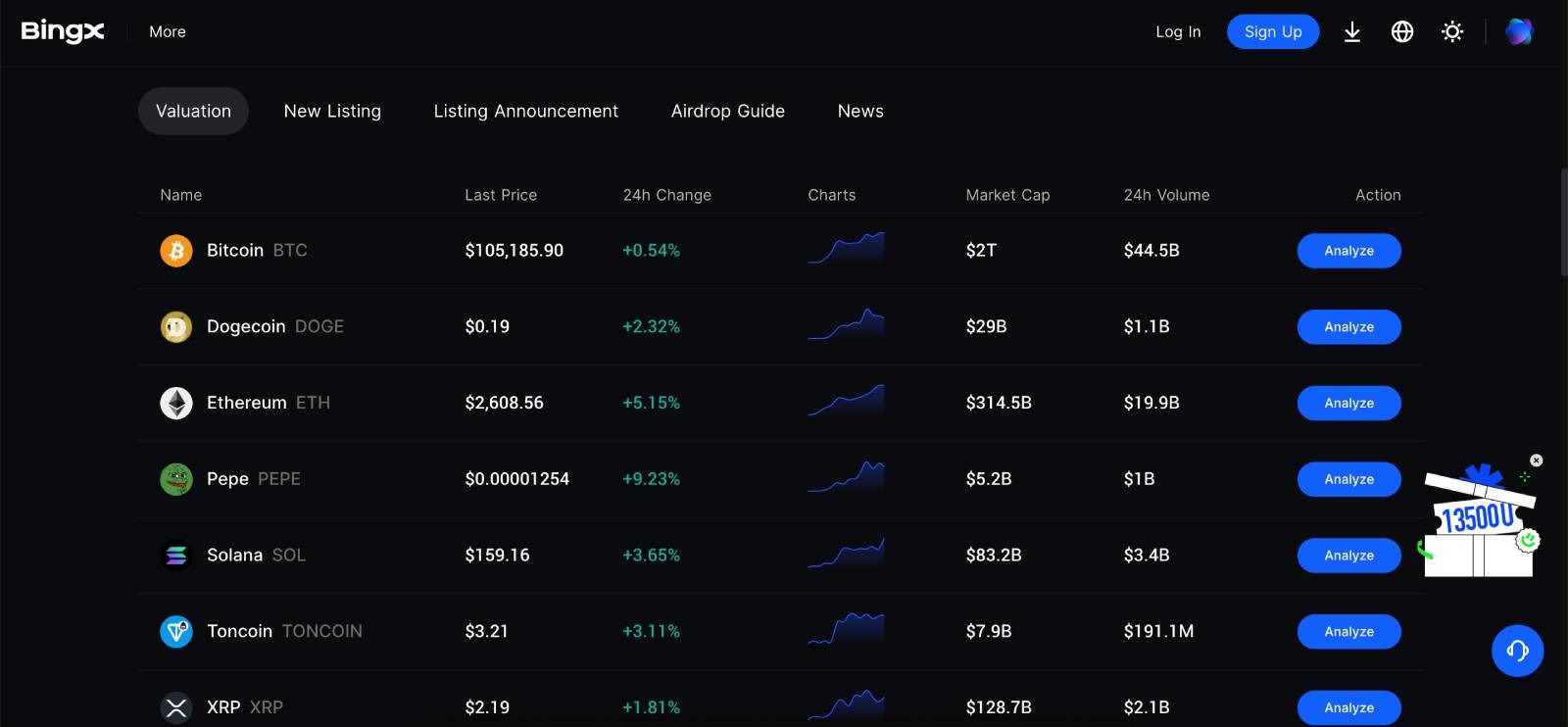
Task: Click Bitcoin 24h volume $44.5B
Action: pyautogui.click(x=1151, y=251)
